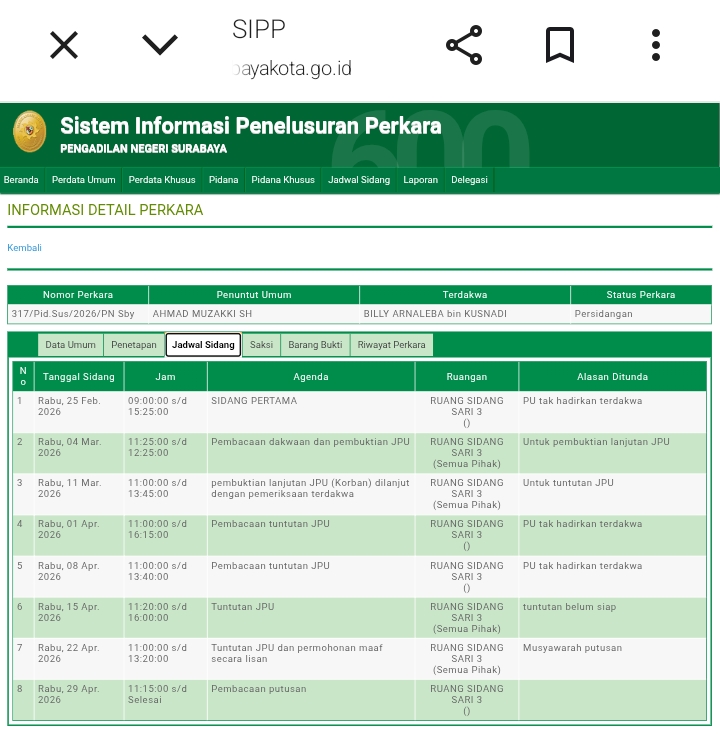This screenshot has width=720, height=740.
Task: Bookmark this page using bookmark icon
Action: pos(559,46)
